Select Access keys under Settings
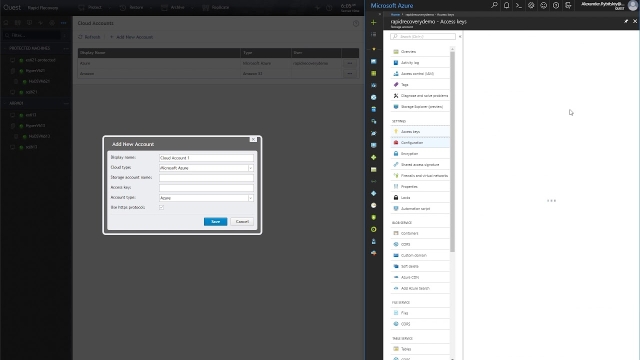Image resolution: width=640 pixels, height=360 pixels. [420, 131]
